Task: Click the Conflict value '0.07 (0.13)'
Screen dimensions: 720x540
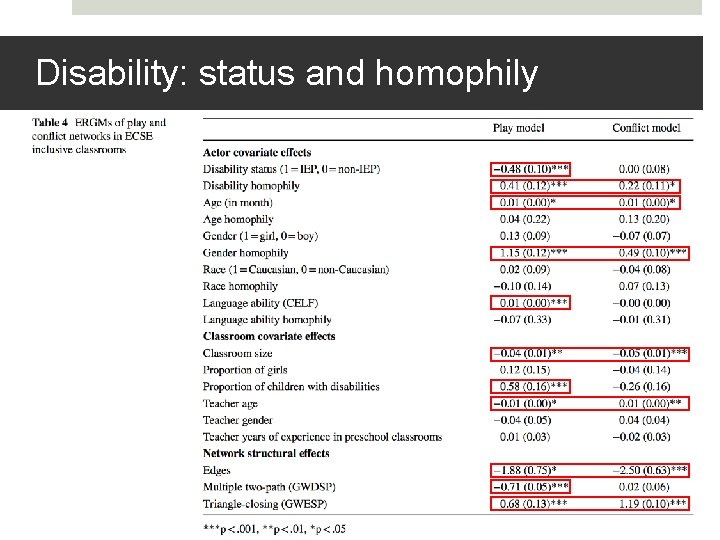Action: pos(644,286)
